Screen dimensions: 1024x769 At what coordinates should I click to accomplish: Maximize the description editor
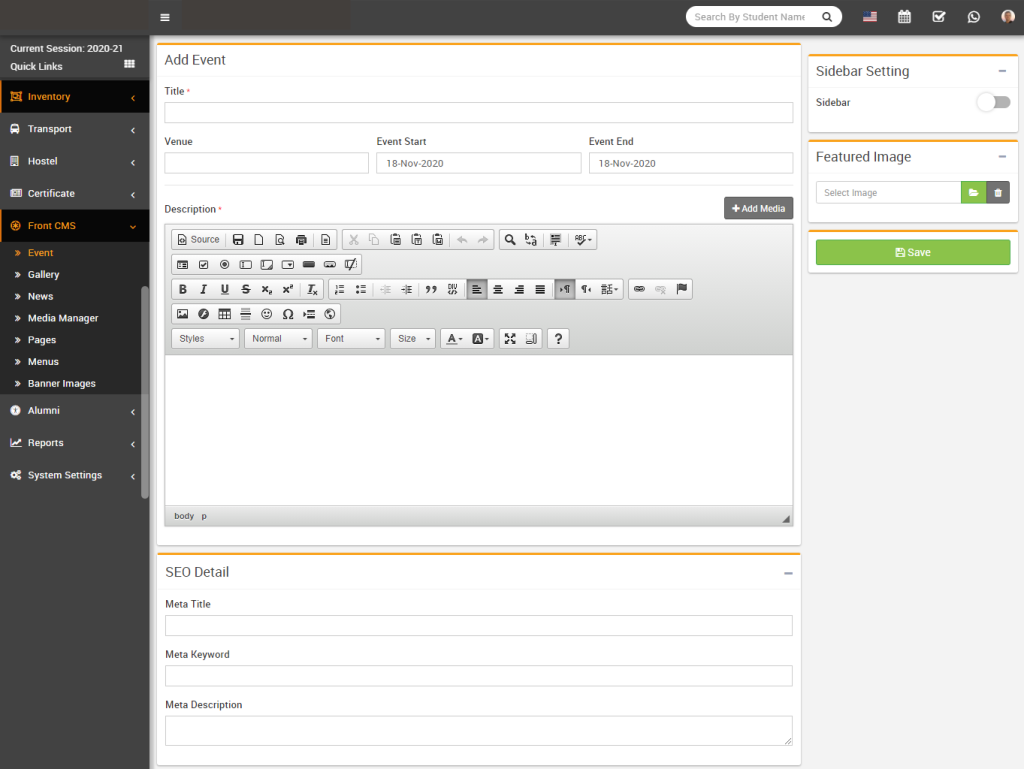[510, 339]
